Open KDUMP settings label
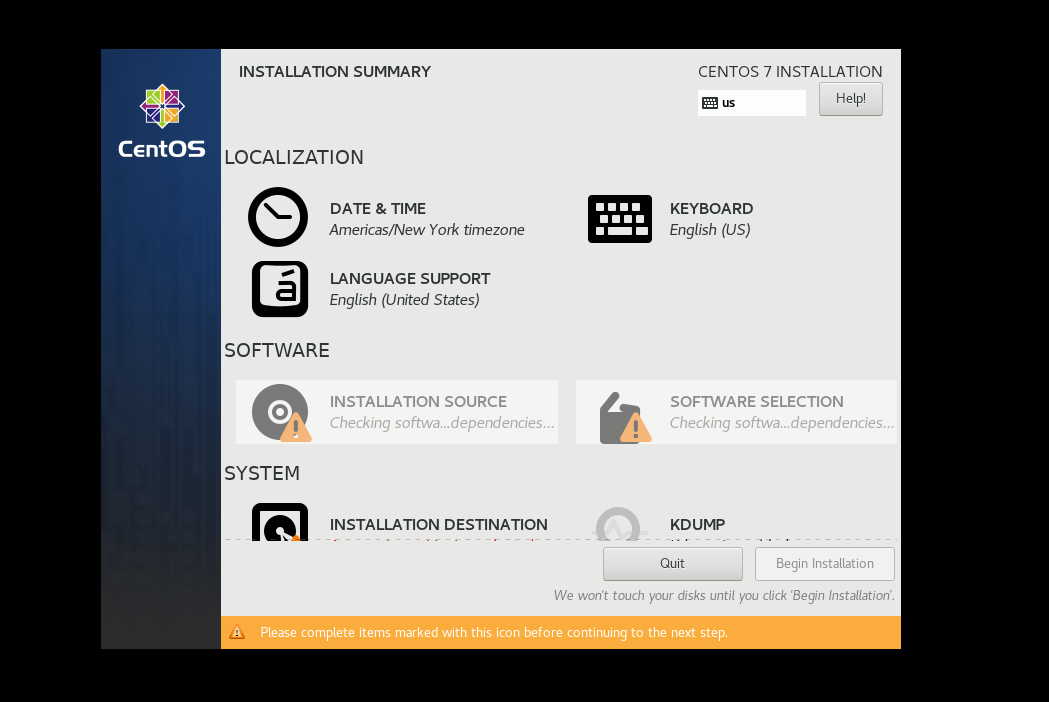This screenshot has height=702, width=1049. [697, 525]
